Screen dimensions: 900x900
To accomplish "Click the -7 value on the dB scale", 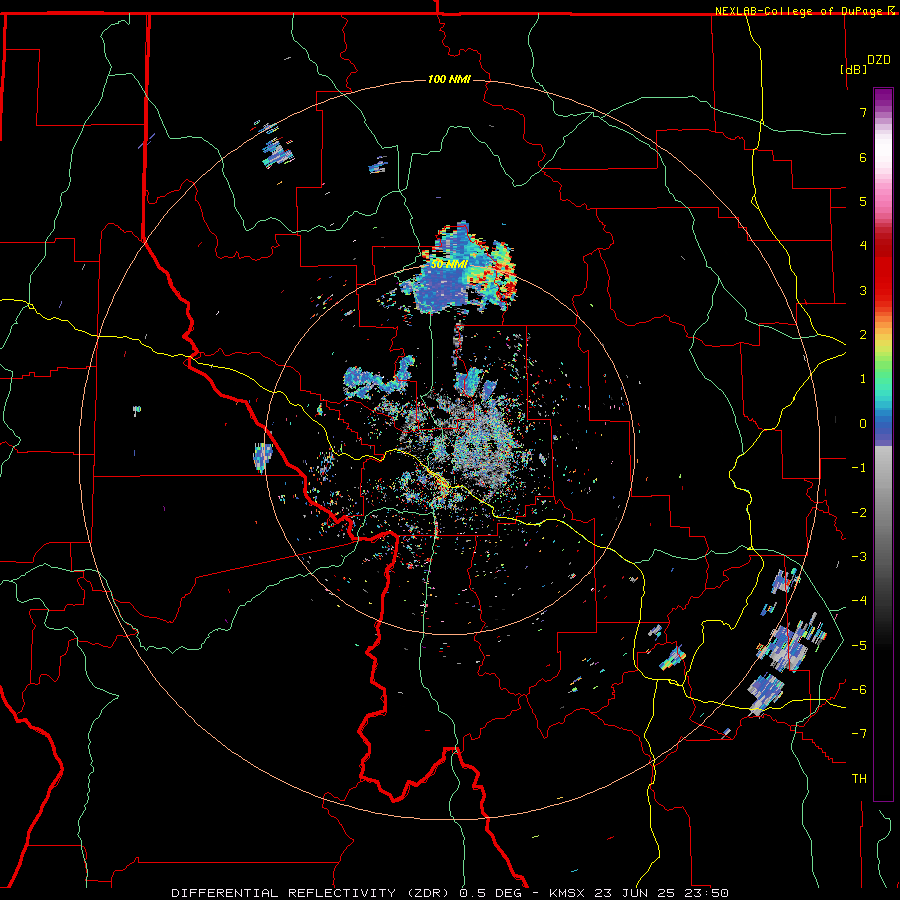I will pyautogui.click(x=859, y=734).
